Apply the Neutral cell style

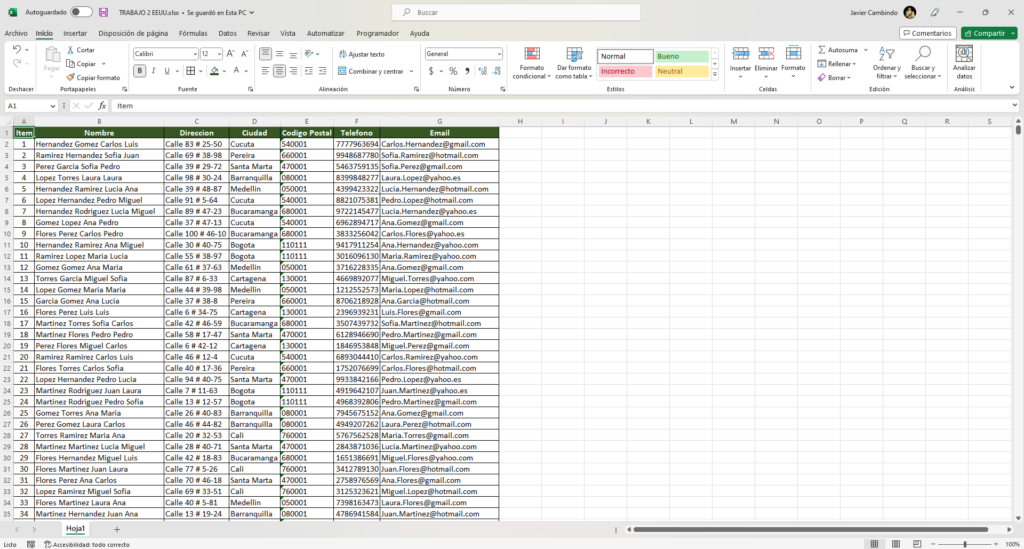coord(682,71)
